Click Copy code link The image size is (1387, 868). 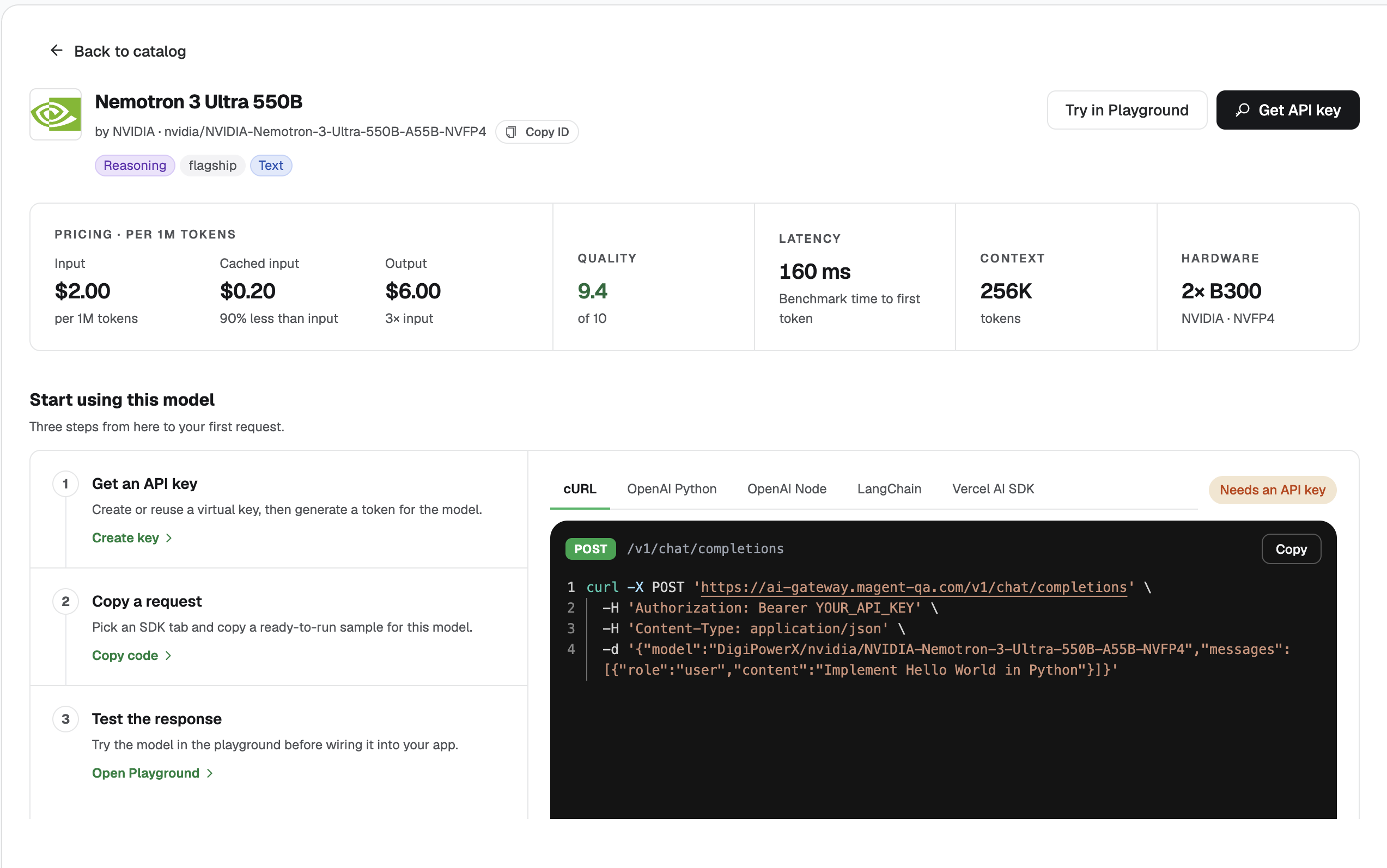click(131, 656)
